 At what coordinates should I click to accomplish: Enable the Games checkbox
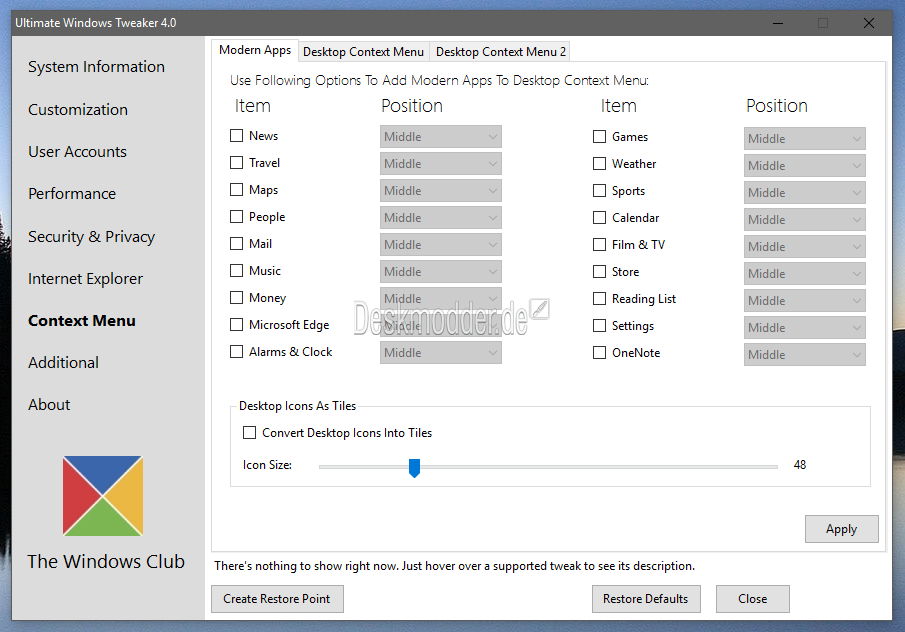[600, 137]
